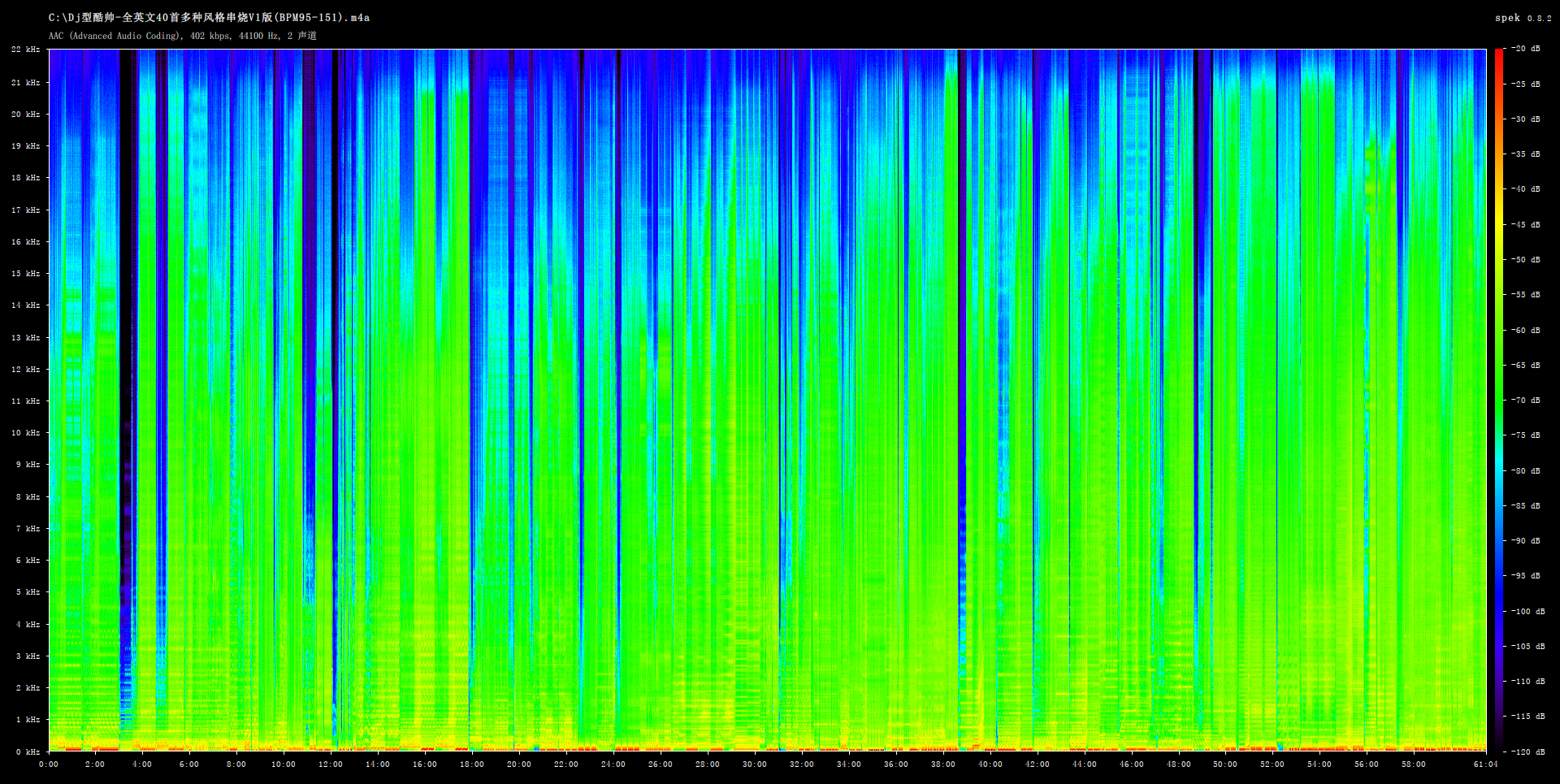Select the 40:00 time axis marker
Viewport: 1560px width, 784px height.
[990, 765]
